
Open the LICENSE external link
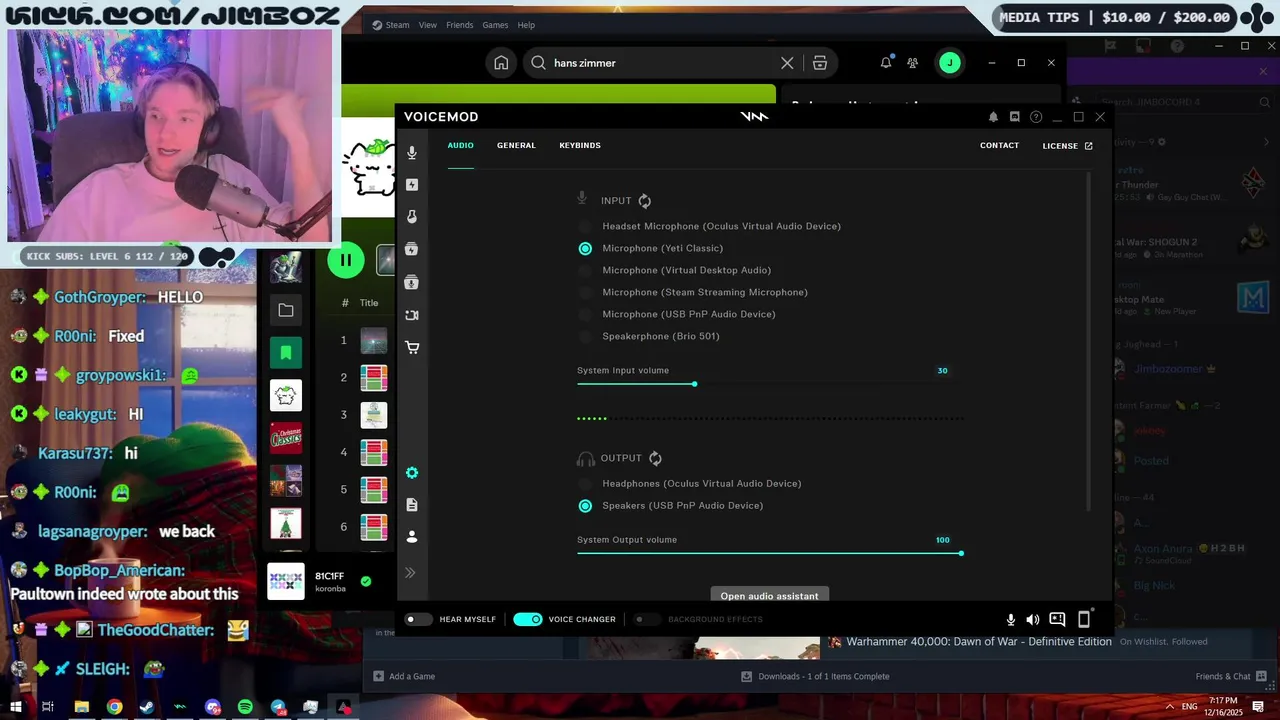pyautogui.click(x=1067, y=146)
